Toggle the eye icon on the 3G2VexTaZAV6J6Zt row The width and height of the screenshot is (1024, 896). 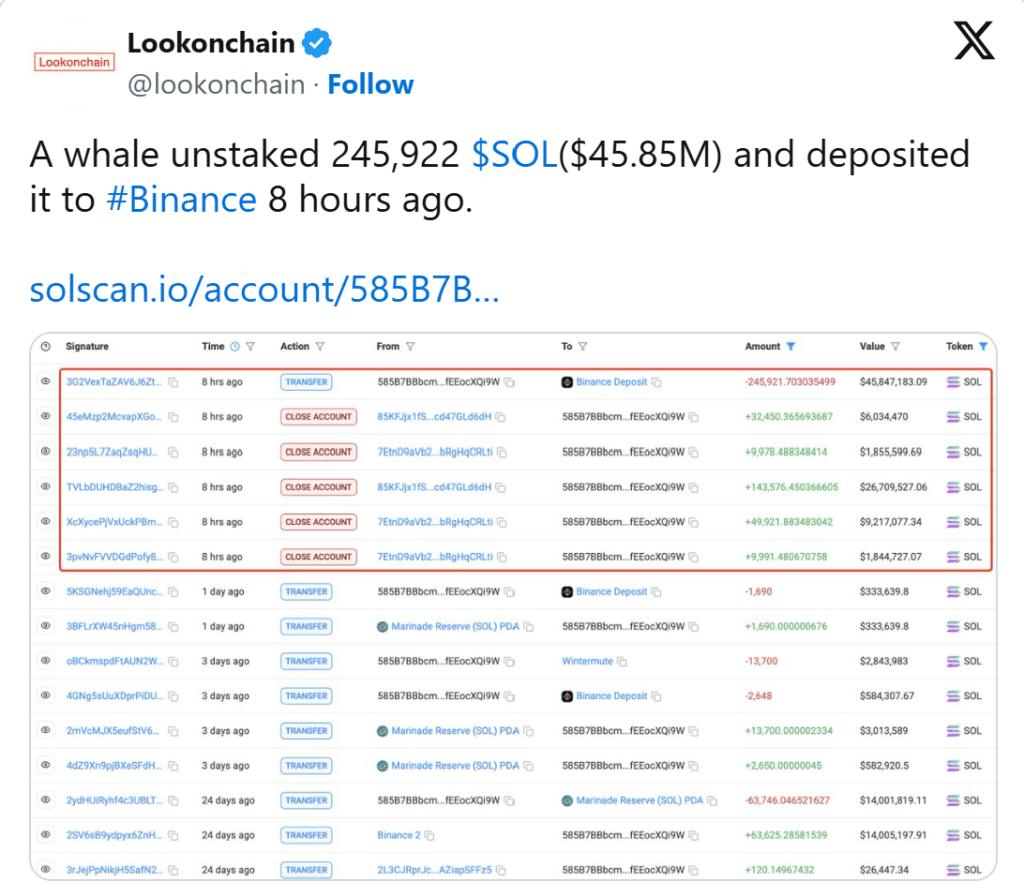click(45, 382)
